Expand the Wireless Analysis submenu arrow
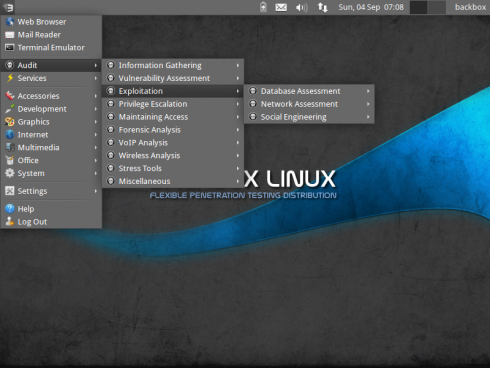490x368 pixels. pos(238,156)
